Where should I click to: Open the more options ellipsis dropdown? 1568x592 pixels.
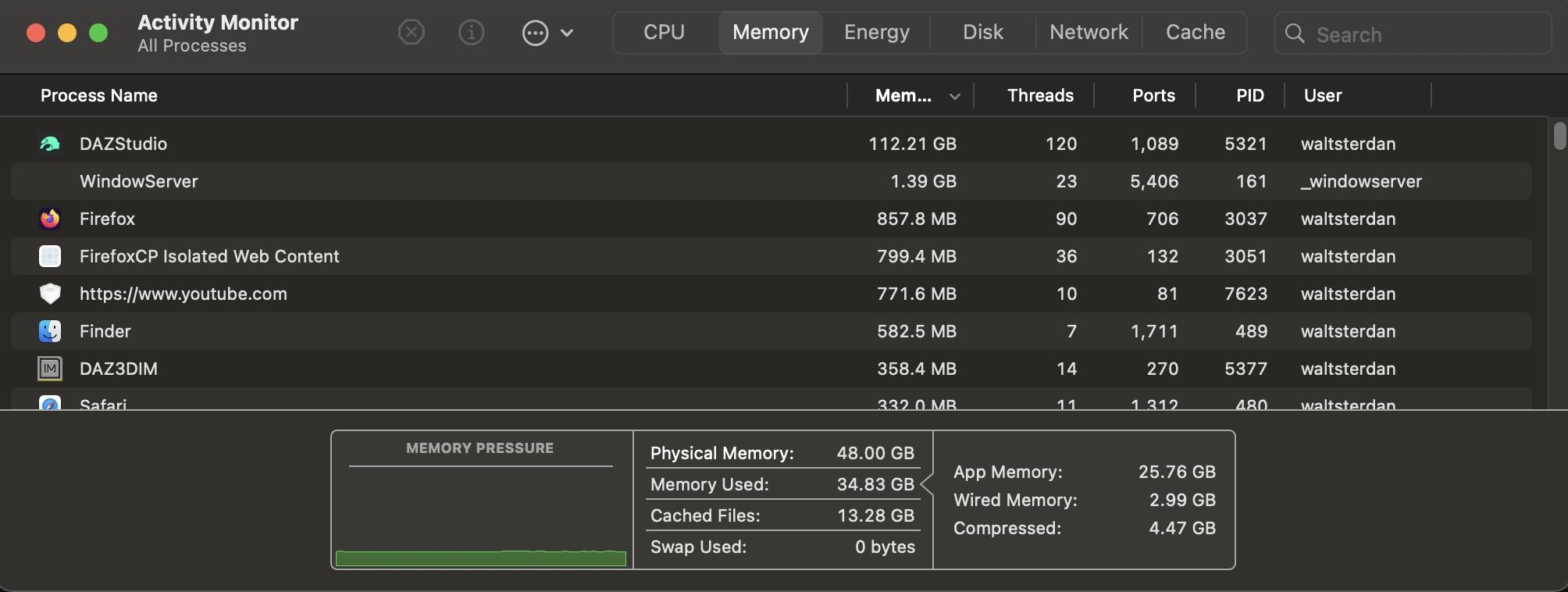point(547,33)
